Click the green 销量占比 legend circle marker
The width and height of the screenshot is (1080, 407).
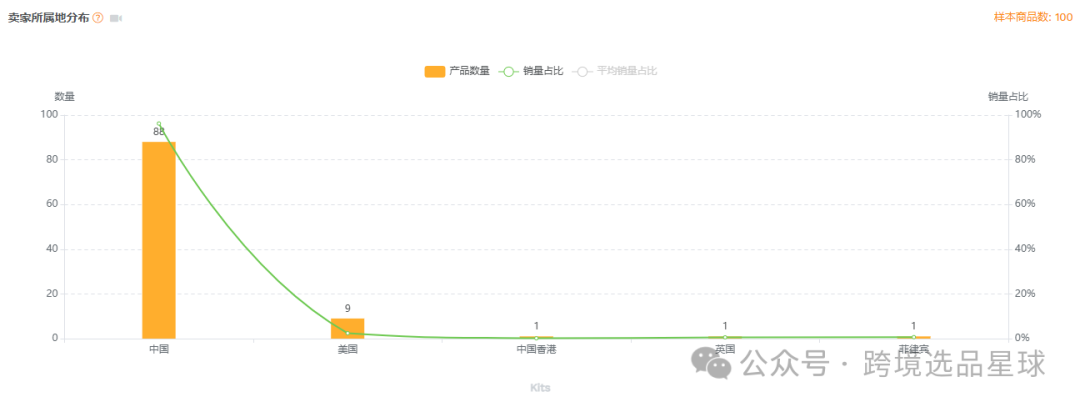pyautogui.click(x=508, y=71)
